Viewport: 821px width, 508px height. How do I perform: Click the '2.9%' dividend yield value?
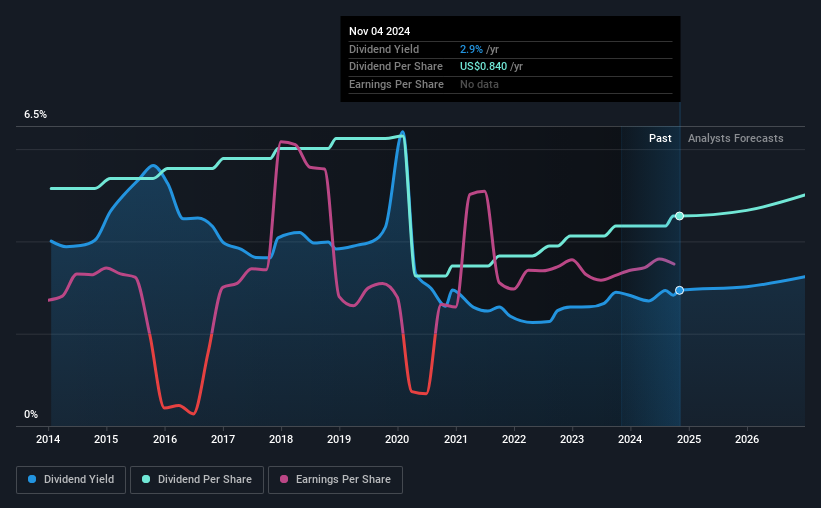pos(471,49)
